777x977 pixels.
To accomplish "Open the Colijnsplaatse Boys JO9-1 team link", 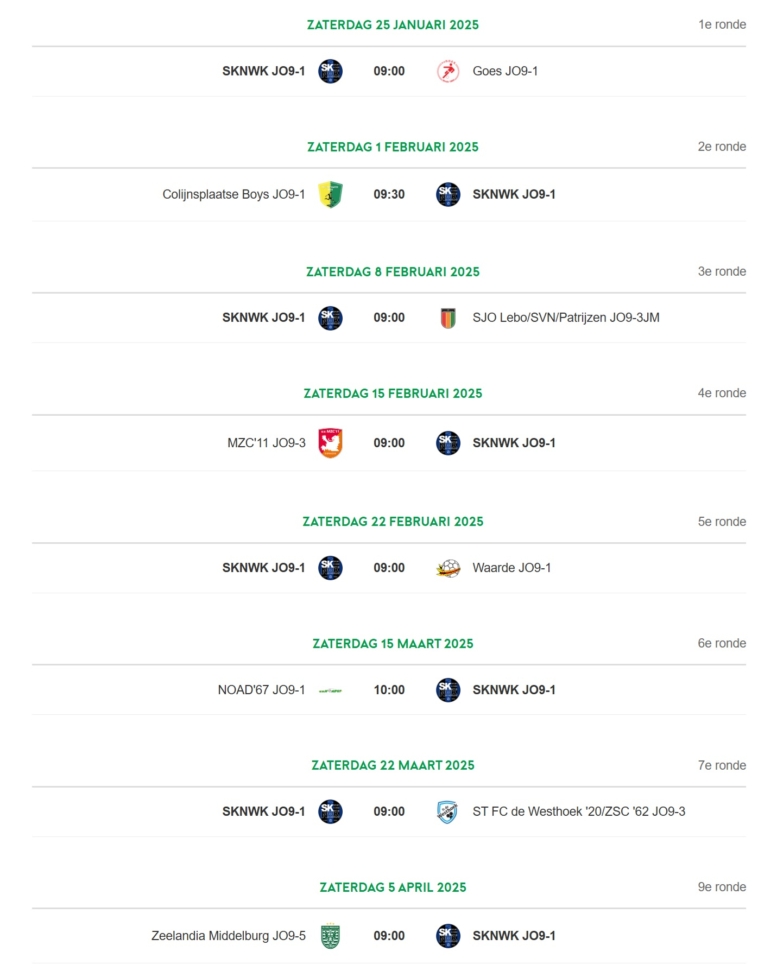I will 234,194.
